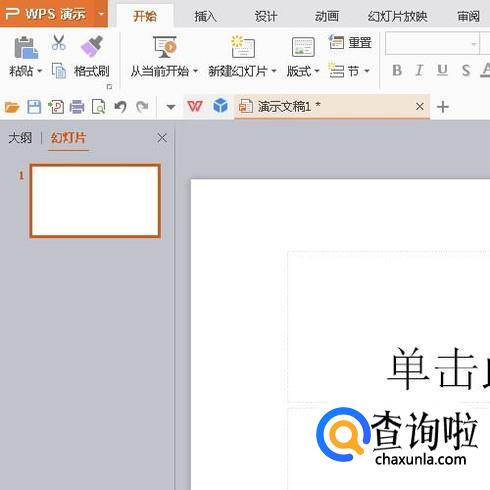Switch to the 插入 ribbon tab
The height and width of the screenshot is (490, 490).
205,16
